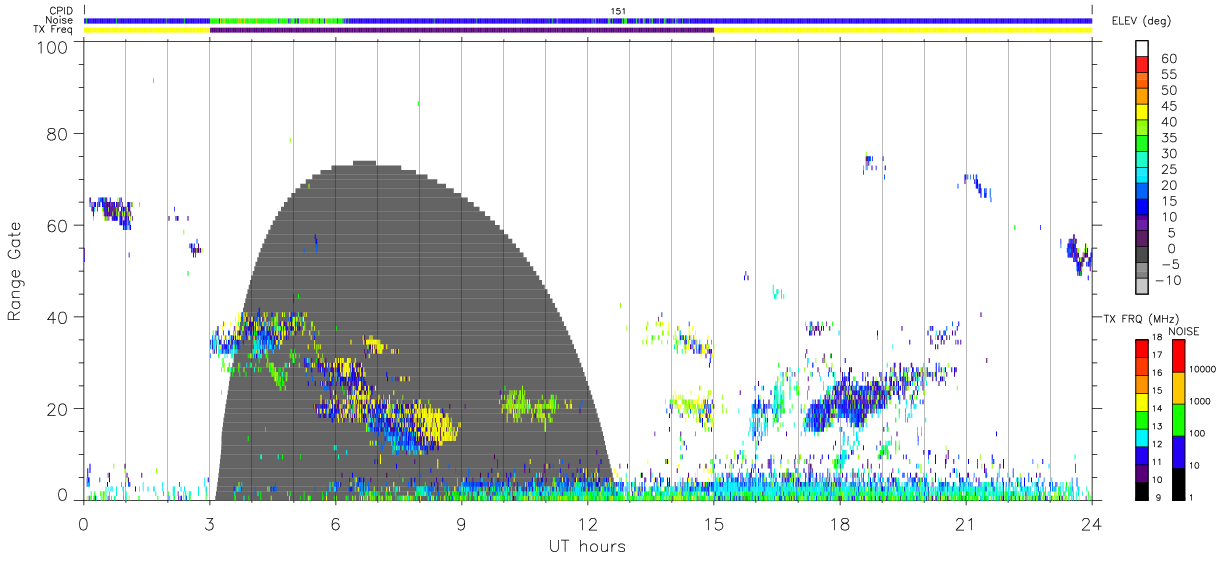The image size is (1228, 567).
Task: Click the ELEV (deg) legend title
Action: [1141, 21]
